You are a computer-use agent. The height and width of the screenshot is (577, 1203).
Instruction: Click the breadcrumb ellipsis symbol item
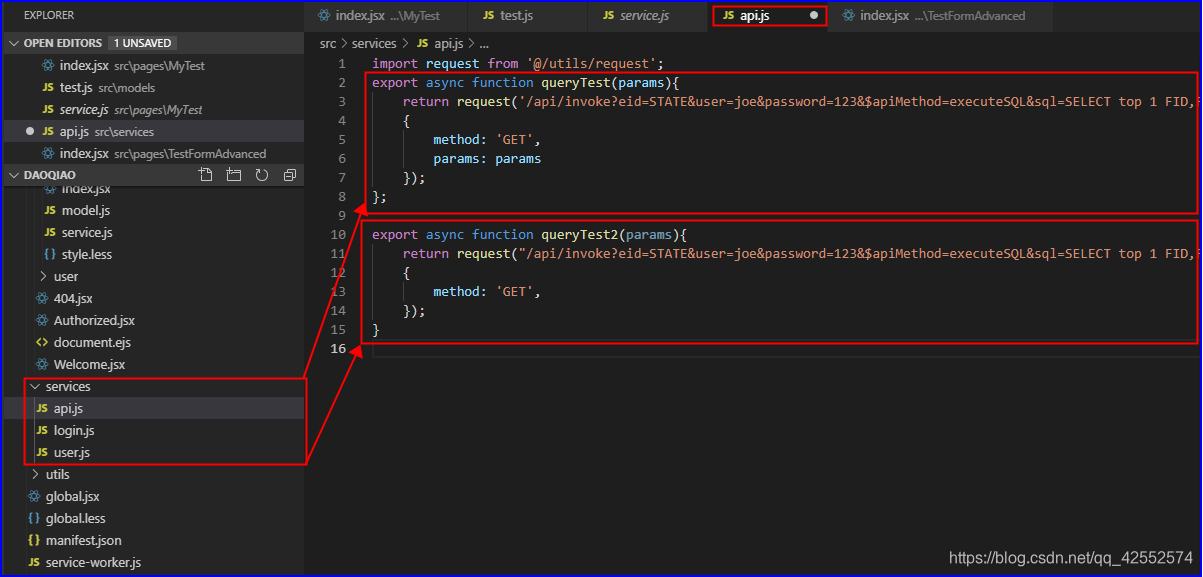(x=484, y=44)
